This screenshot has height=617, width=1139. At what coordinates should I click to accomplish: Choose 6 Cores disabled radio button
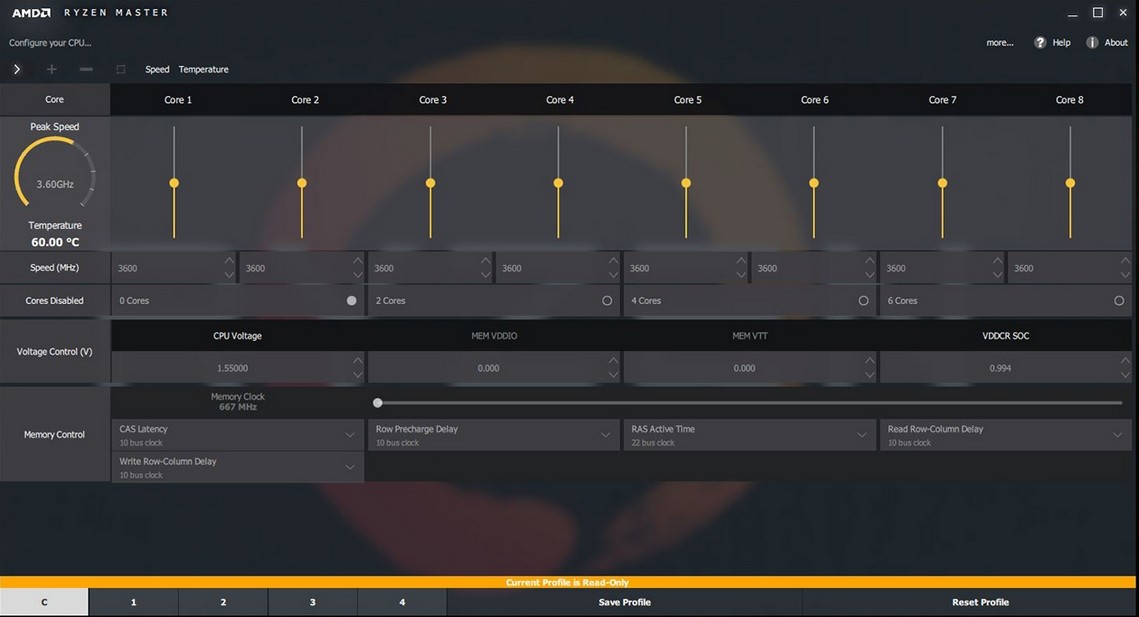click(x=1119, y=300)
